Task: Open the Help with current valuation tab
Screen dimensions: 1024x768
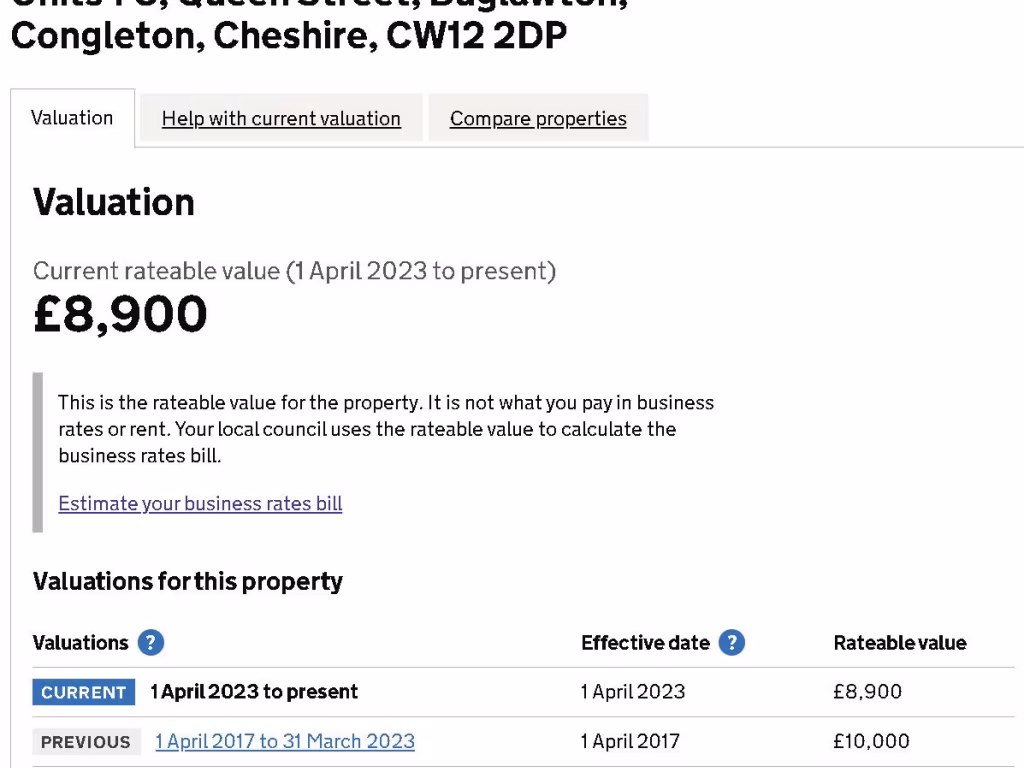Action: (x=281, y=119)
